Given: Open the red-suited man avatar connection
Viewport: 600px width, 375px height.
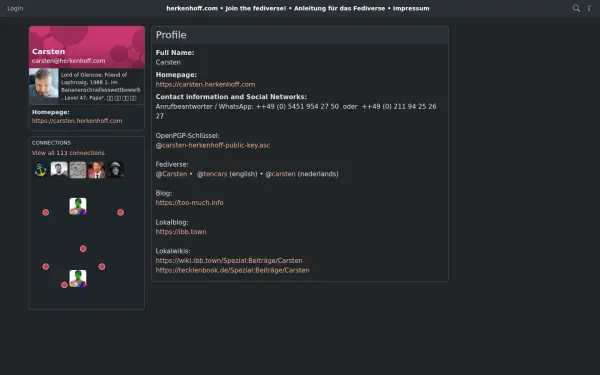Looking at the screenshot, I should 96,170.
